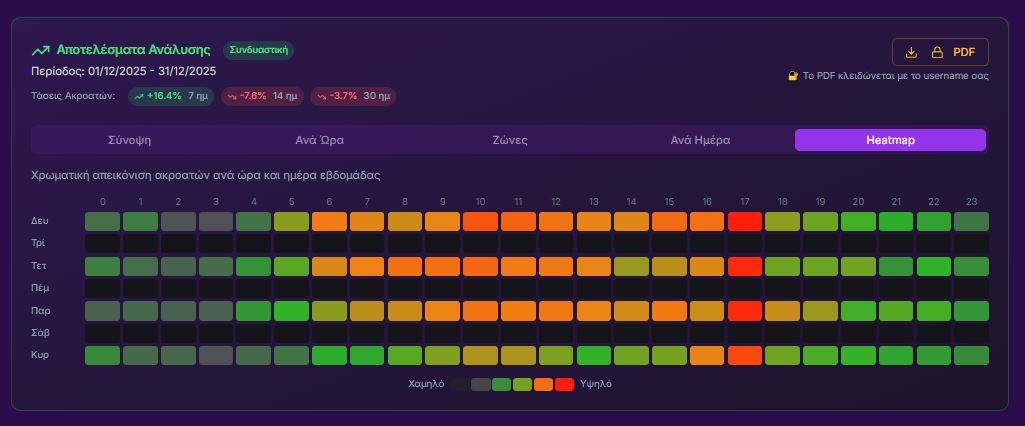Click the Κυρ heatmap cell at hour 0

[x=102, y=355]
